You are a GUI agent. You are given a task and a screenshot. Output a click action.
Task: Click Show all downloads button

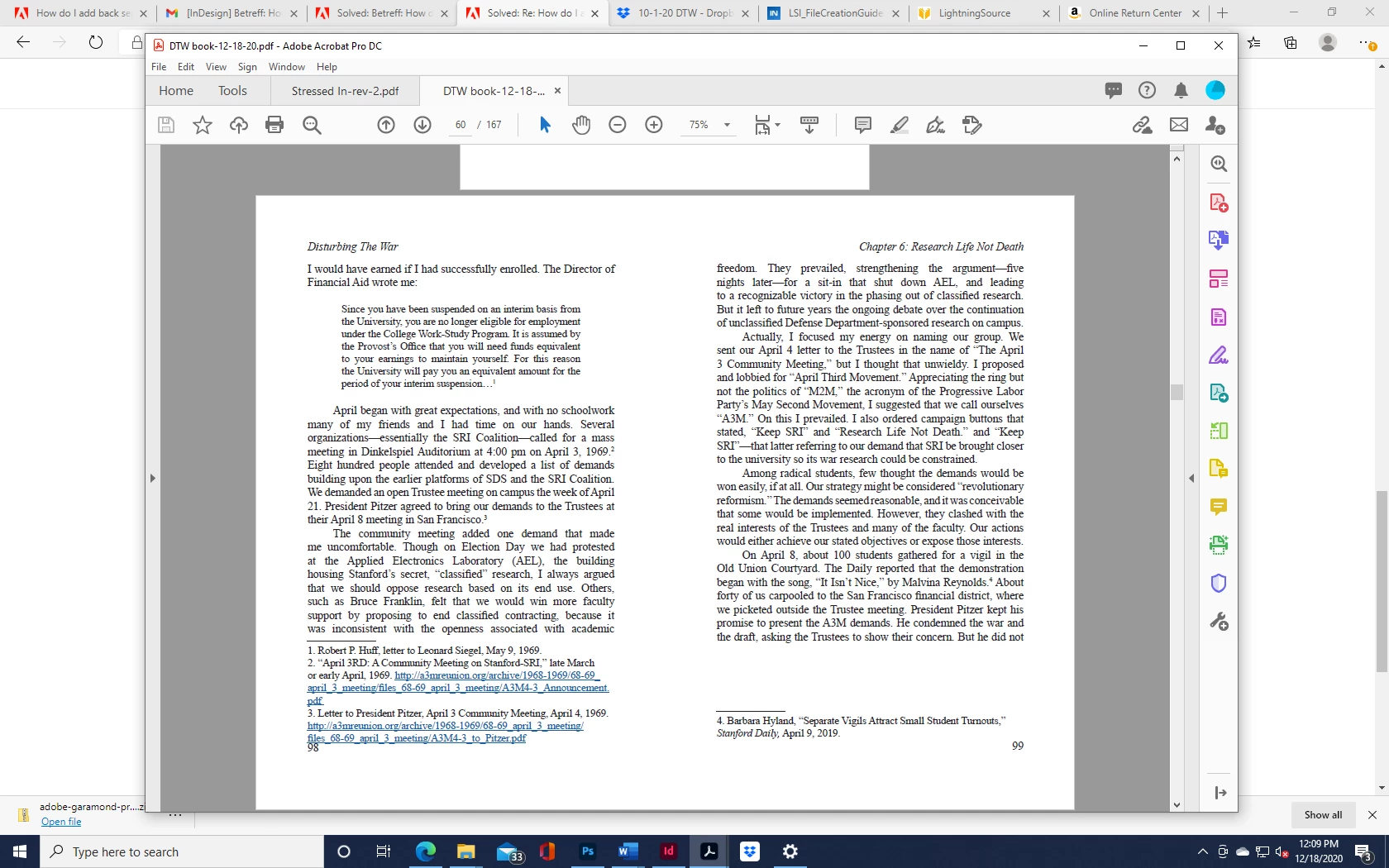[x=1323, y=815]
